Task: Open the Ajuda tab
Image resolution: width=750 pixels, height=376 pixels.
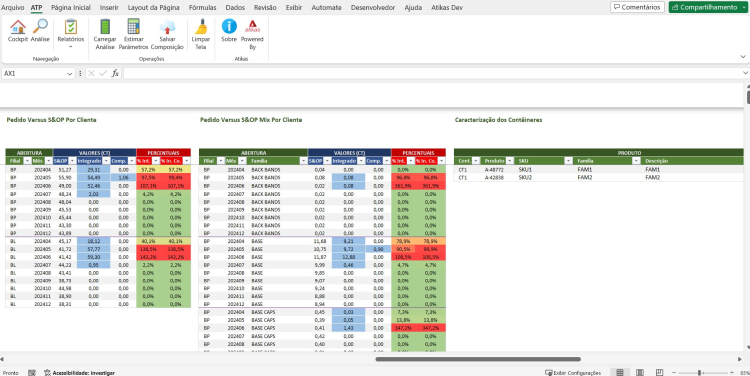Action: 413,8
